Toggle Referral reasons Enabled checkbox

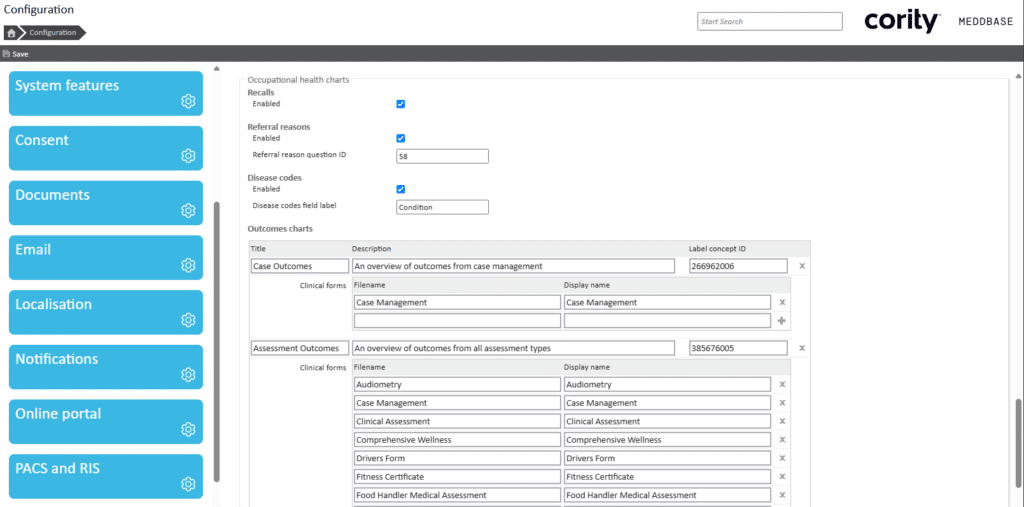(401, 138)
